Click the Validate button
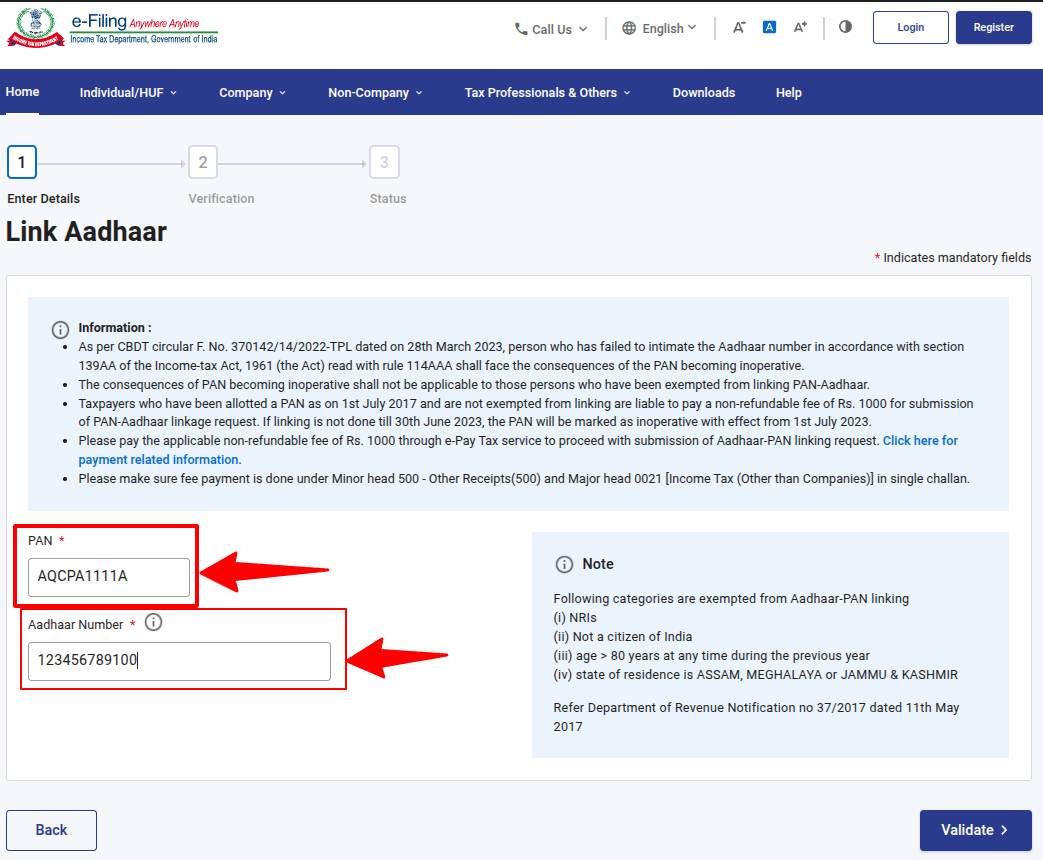The image size is (1043, 860). point(975,829)
